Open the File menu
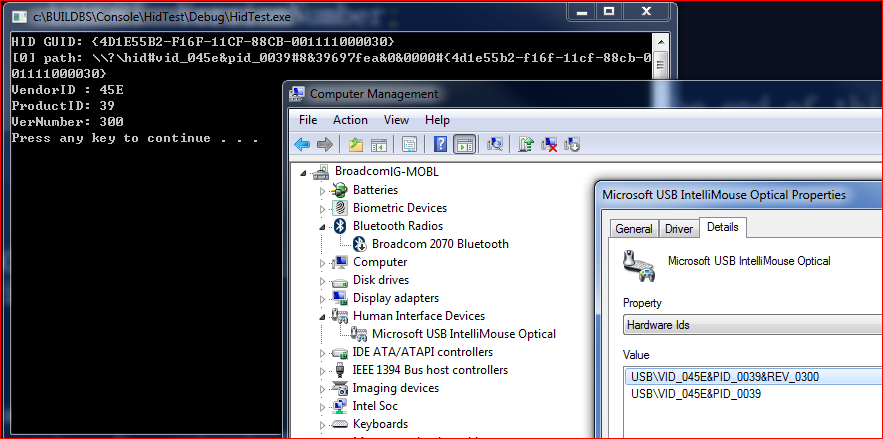 point(308,120)
